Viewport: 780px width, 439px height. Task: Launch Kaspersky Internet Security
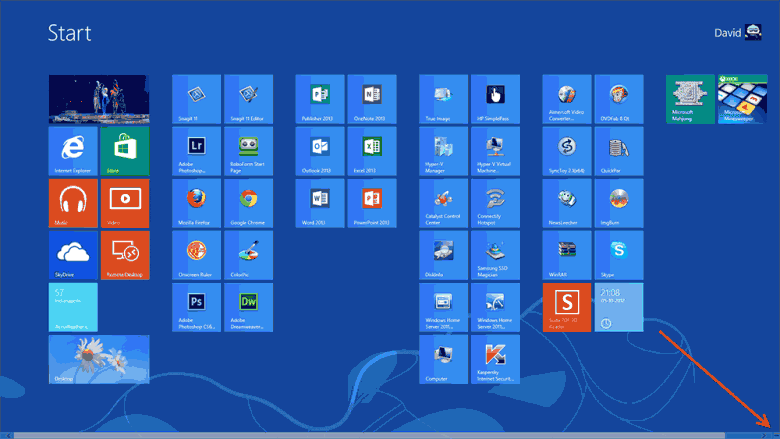coord(495,359)
